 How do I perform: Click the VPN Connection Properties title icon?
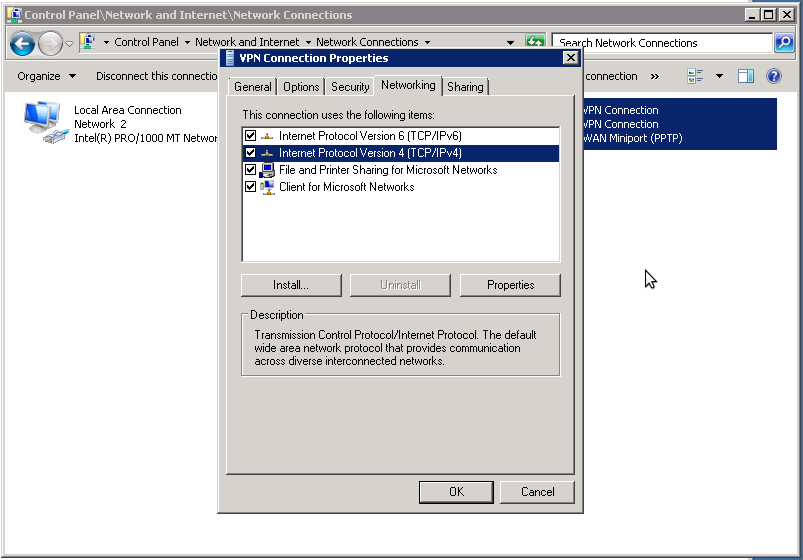[230, 58]
